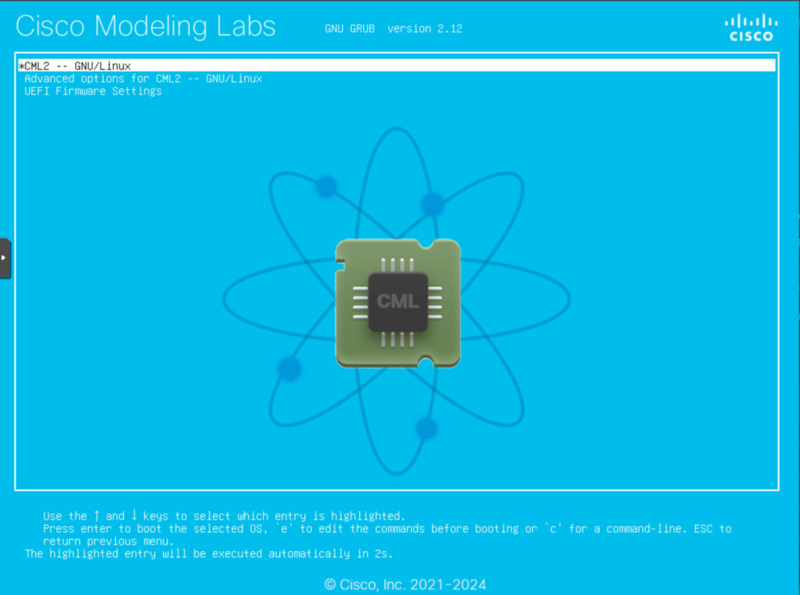Image resolution: width=800 pixels, height=595 pixels.
Task: Select UEFI Firmware Settings entry
Action: tap(93, 91)
